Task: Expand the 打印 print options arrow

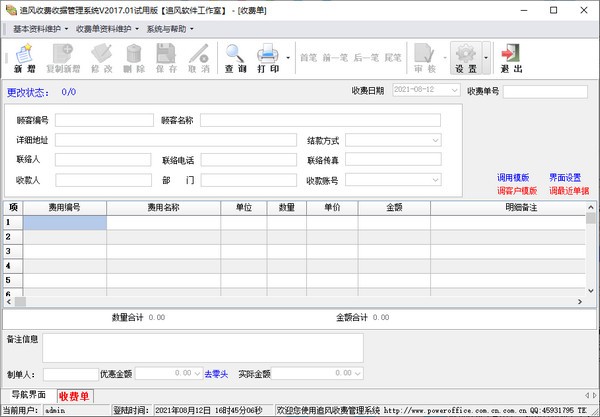Action: [288, 58]
